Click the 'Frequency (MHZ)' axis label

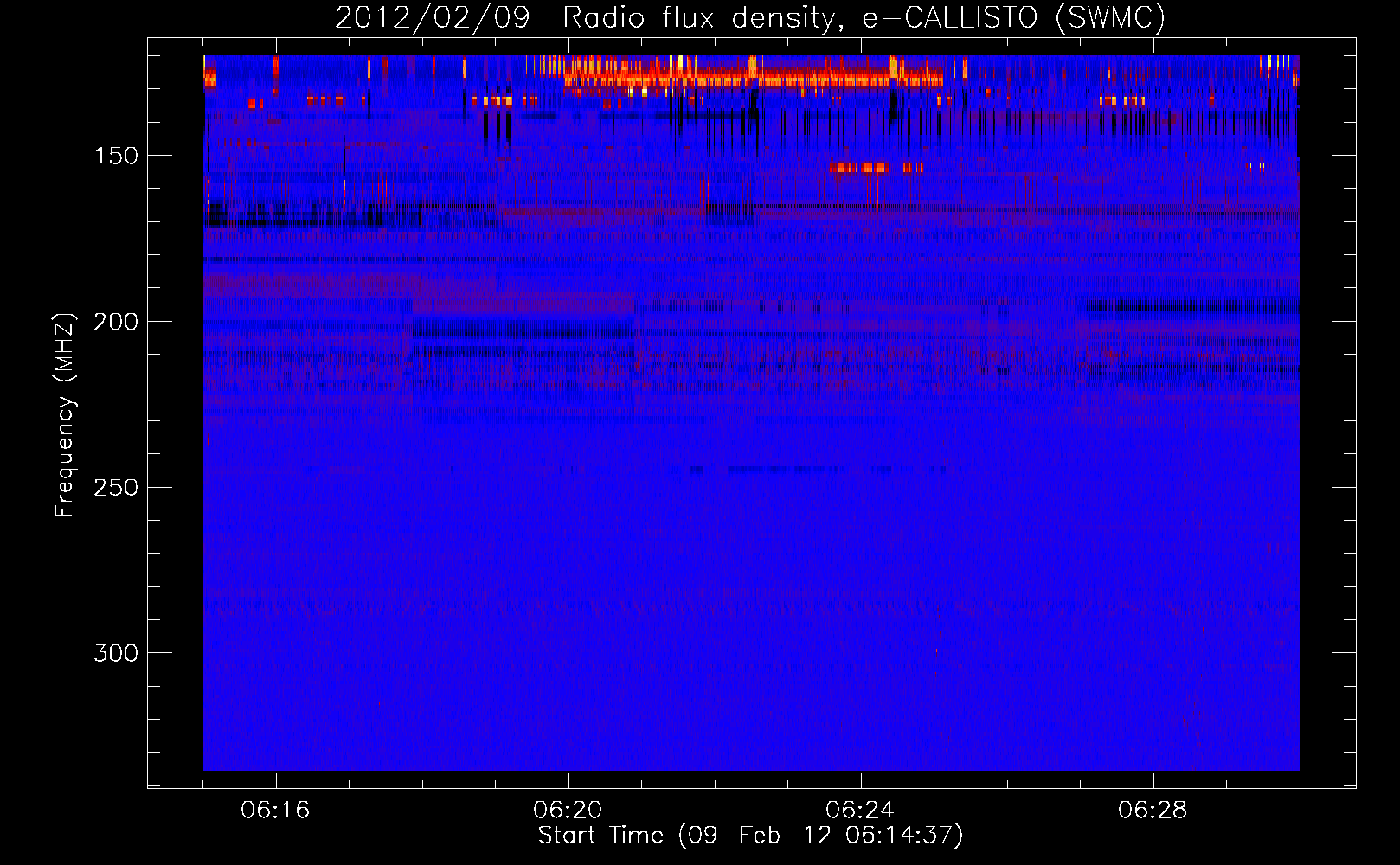pos(65,414)
